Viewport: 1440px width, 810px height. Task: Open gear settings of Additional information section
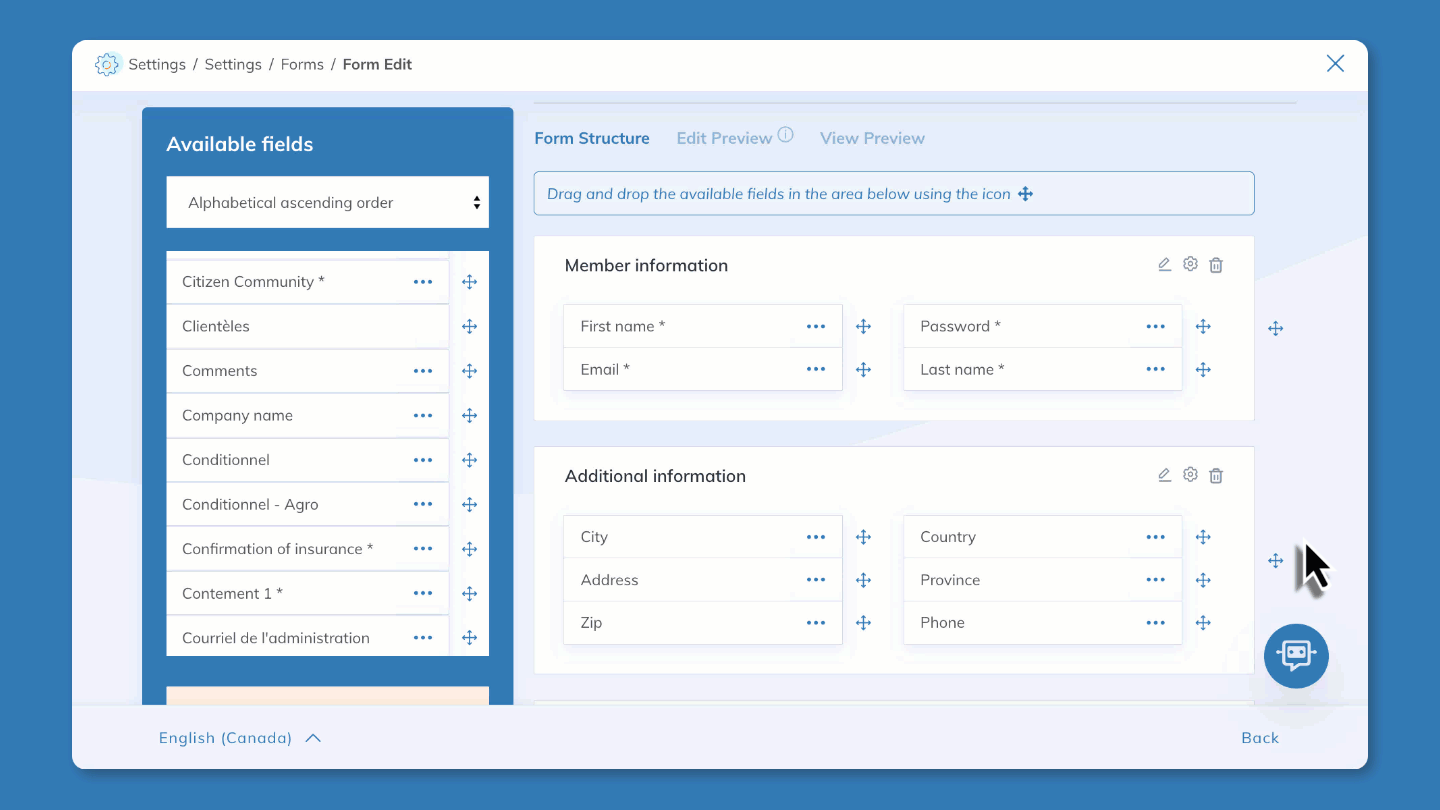click(x=1190, y=476)
